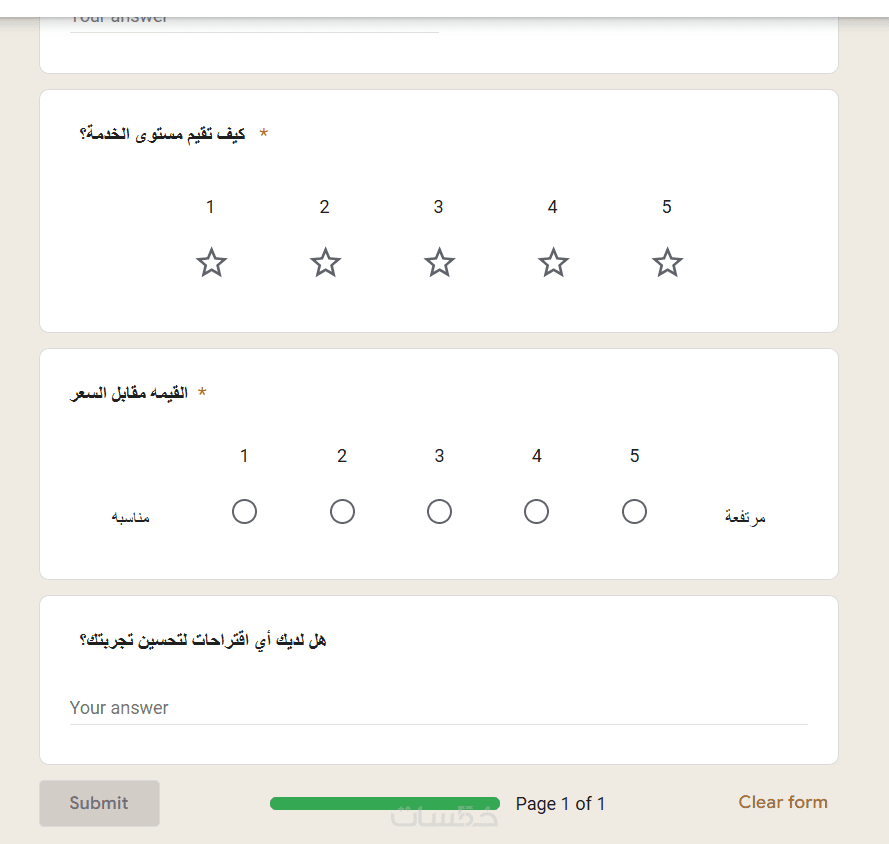Click the number 5 label above the stars
Viewport: 889px width, 844px height.
point(667,207)
